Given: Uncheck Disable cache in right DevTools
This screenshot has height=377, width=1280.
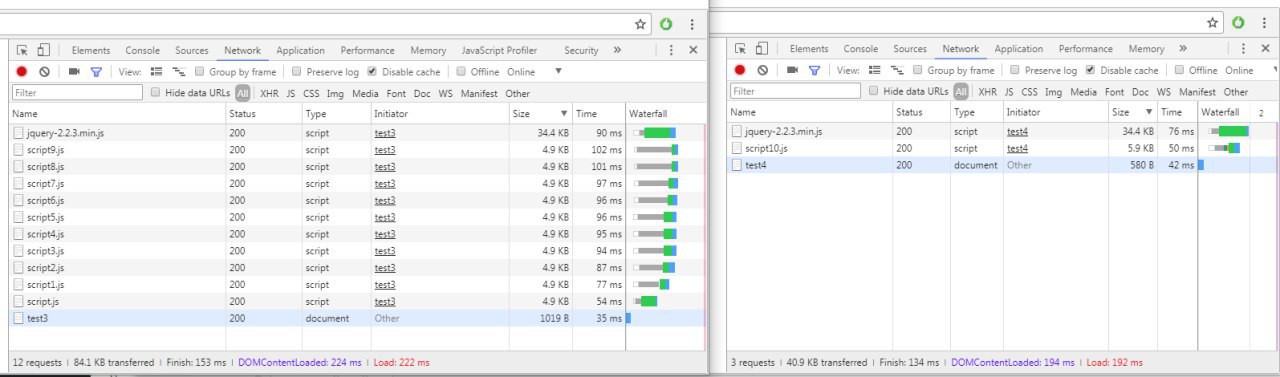Looking at the screenshot, I should pos(1090,70).
